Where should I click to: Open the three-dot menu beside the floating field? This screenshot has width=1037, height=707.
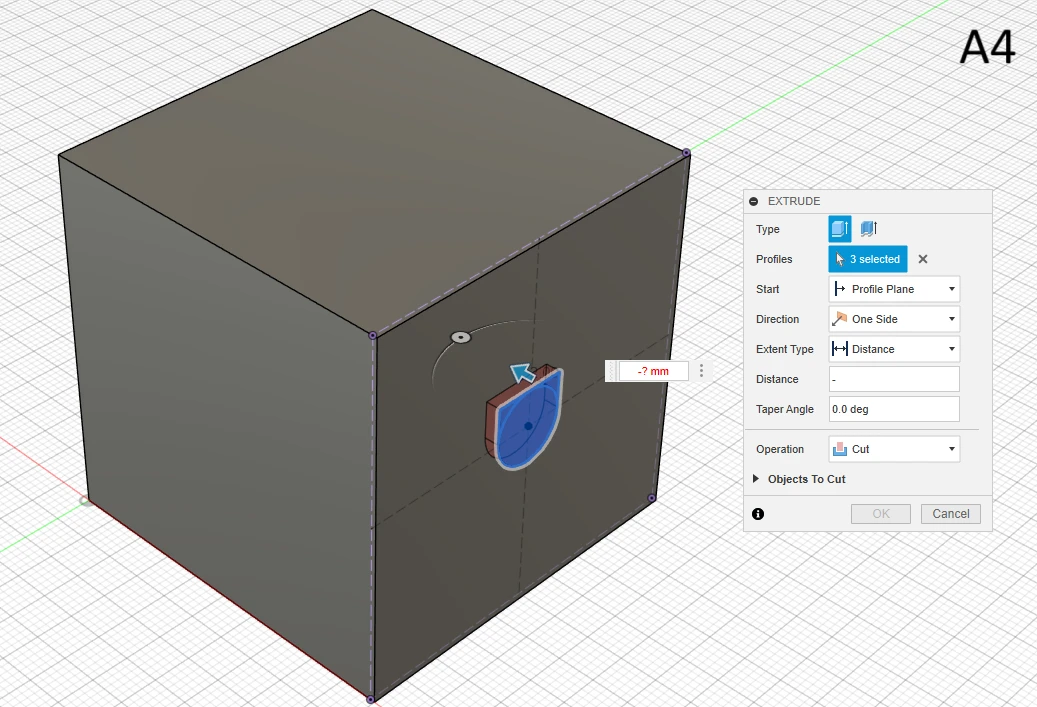click(x=701, y=371)
